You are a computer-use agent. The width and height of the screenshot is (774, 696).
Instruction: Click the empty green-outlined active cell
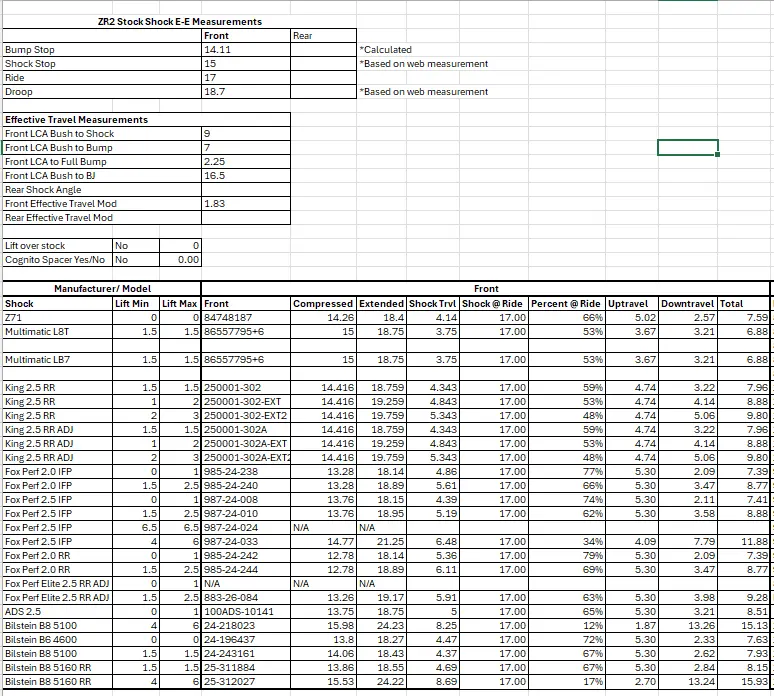[x=689, y=148]
